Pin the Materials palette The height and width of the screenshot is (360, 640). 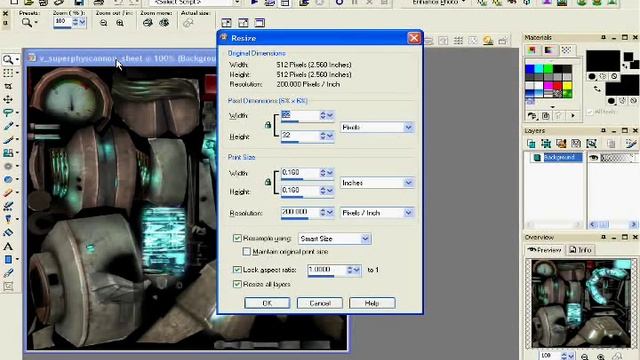[603, 37]
